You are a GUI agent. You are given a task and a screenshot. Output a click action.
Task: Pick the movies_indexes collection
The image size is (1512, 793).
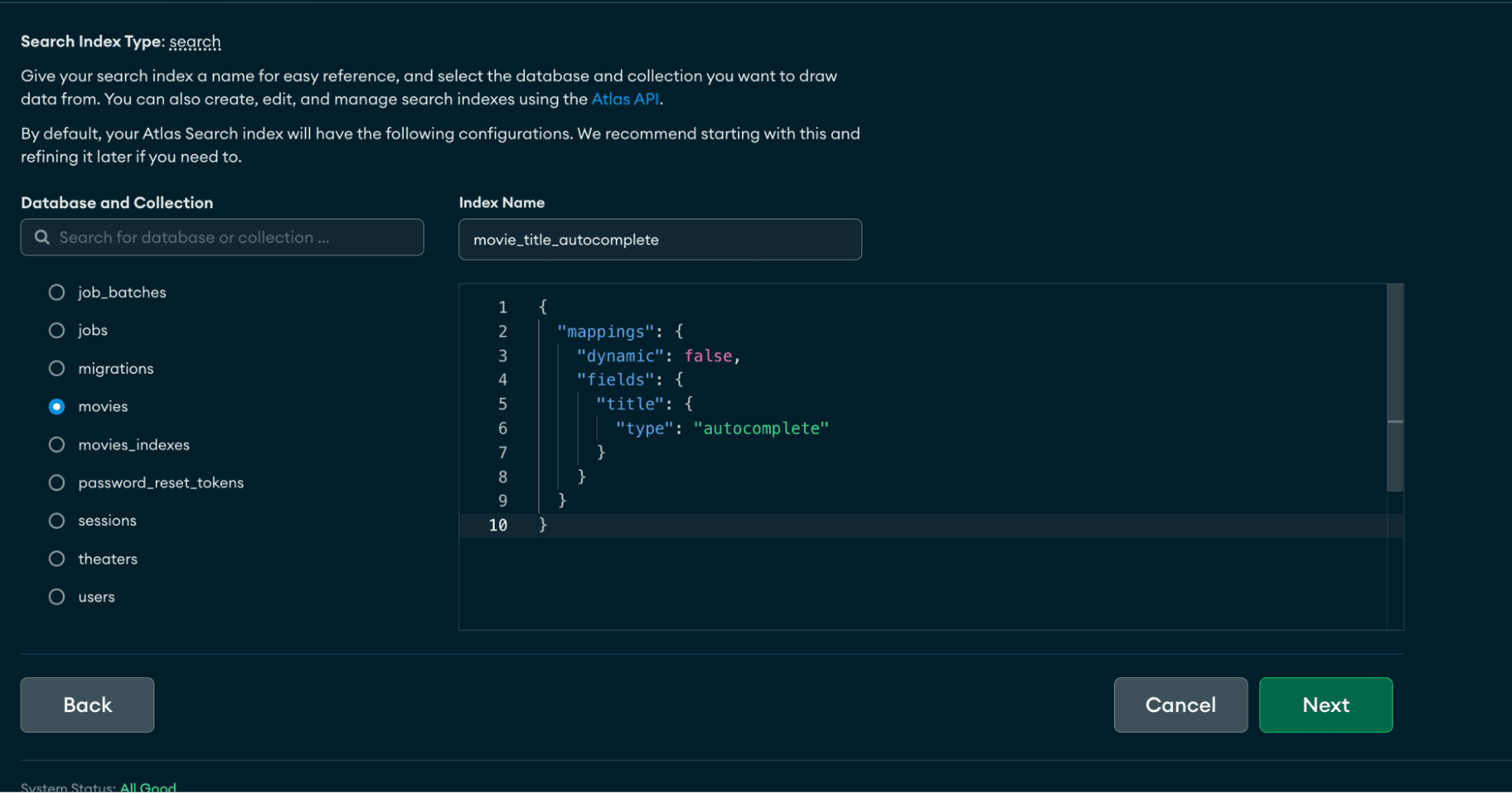point(57,445)
